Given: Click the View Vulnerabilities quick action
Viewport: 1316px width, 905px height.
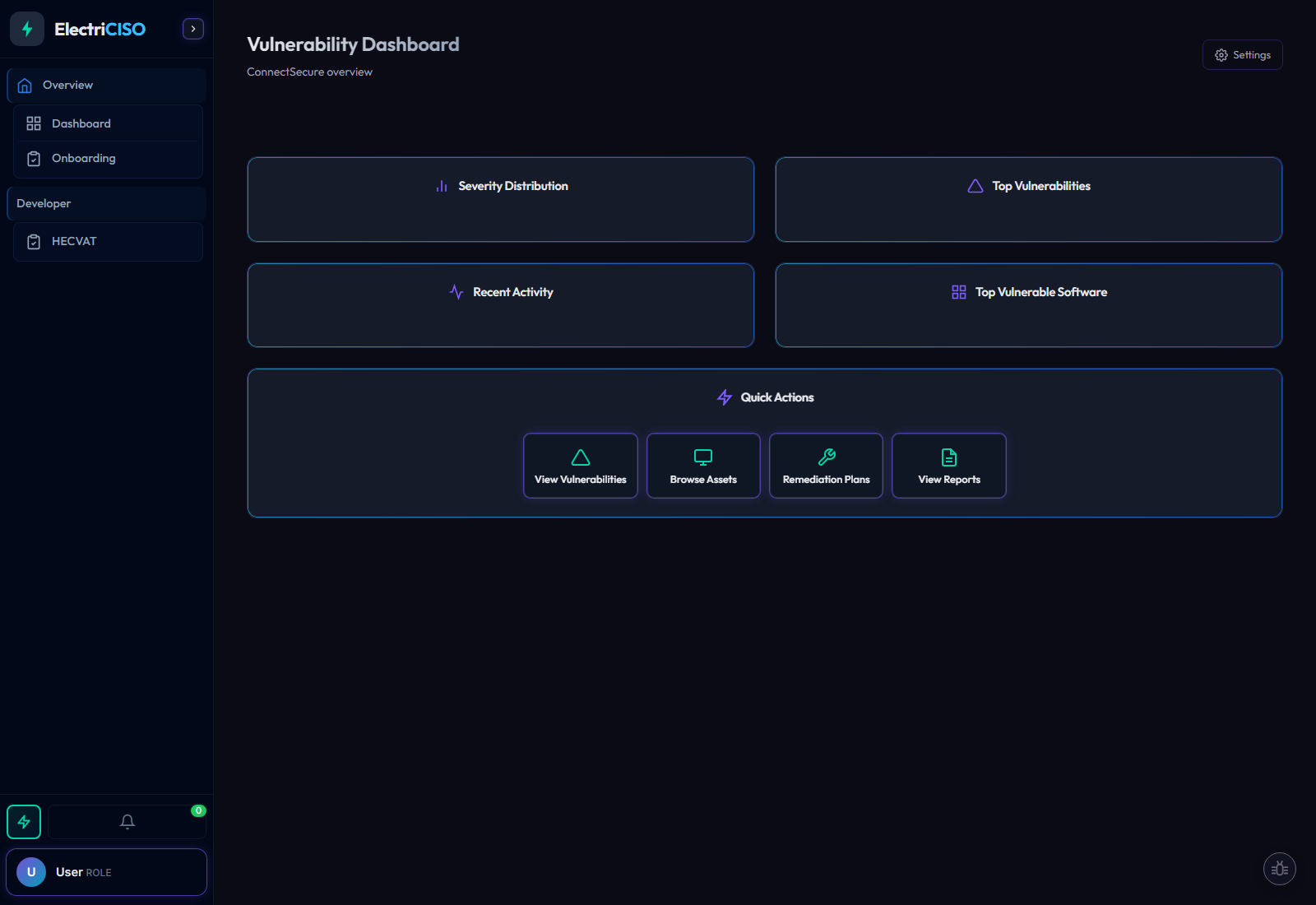Looking at the screenshot, I should click(580, 466).
